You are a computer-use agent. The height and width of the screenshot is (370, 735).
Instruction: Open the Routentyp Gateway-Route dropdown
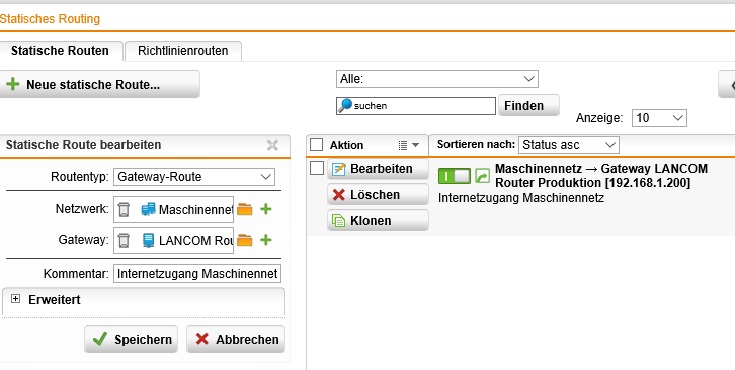194,177
